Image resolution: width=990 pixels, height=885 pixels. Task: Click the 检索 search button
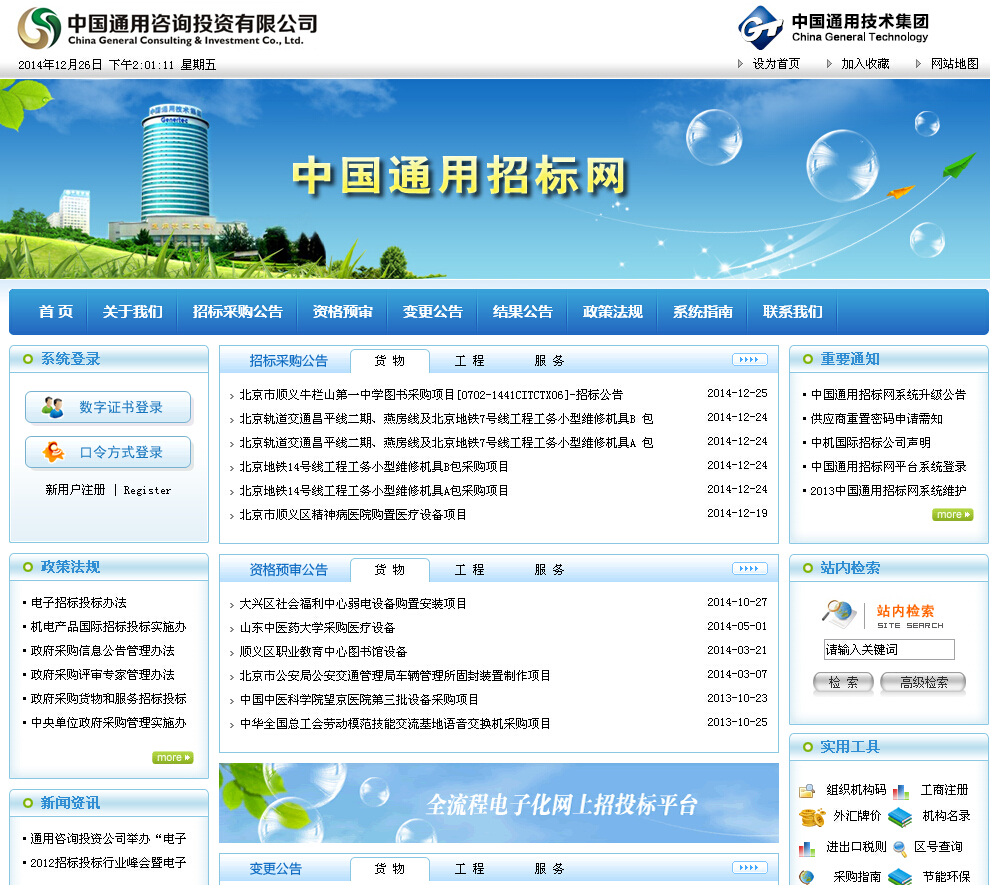tap(843, 682)
